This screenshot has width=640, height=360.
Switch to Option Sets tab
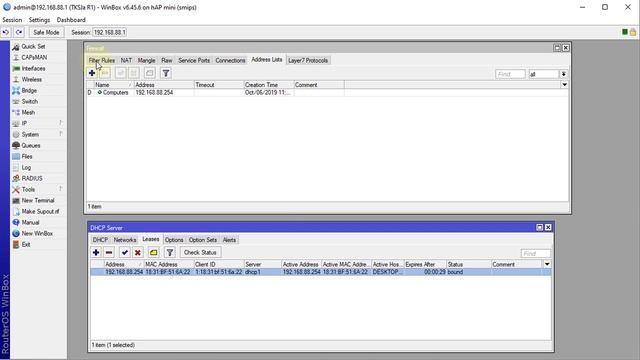pos(203,240)
